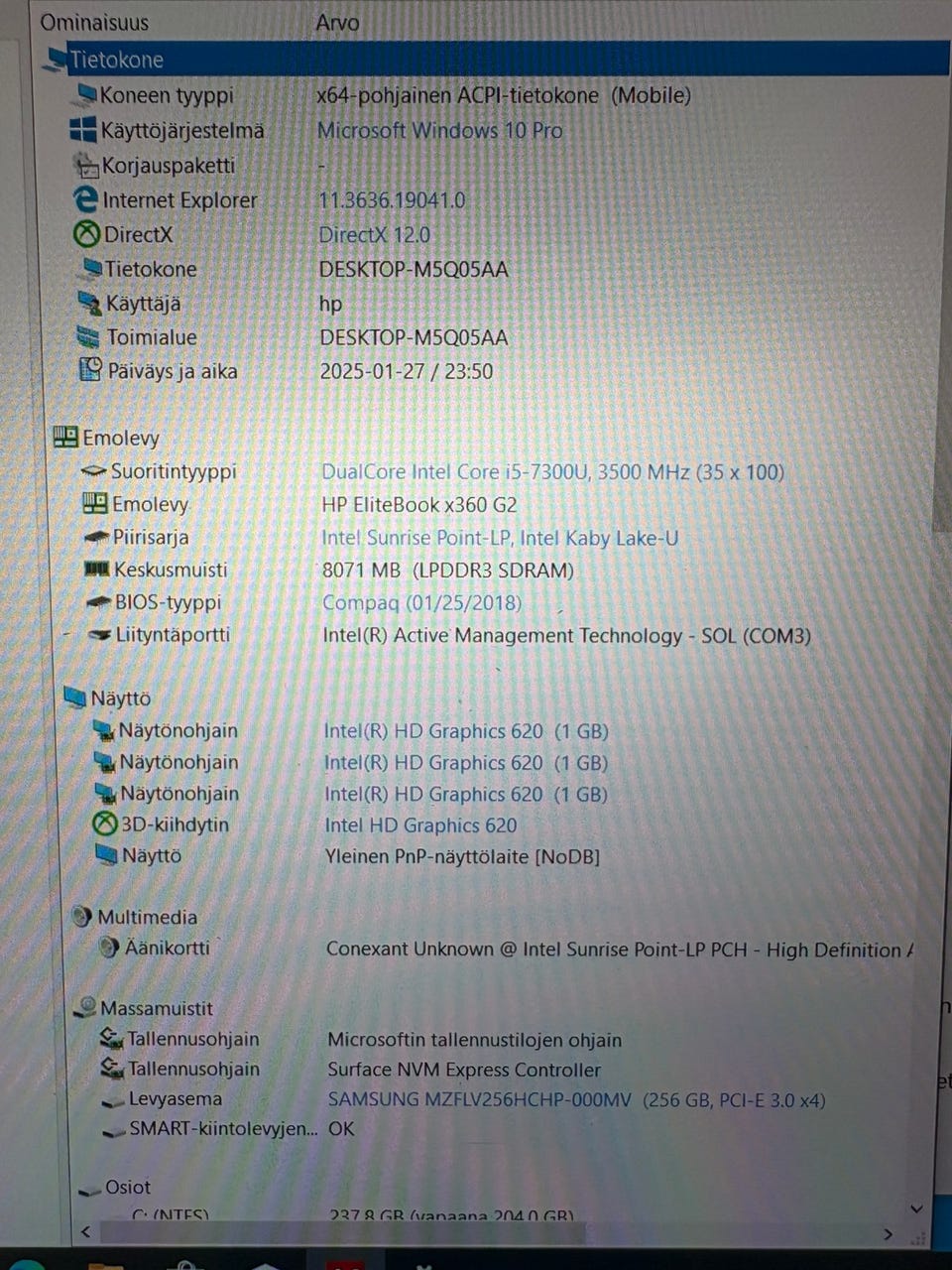
Task: Select the Toimialue value DESKTOP-M5Q05AA
Action: click(x=414, y=337)
